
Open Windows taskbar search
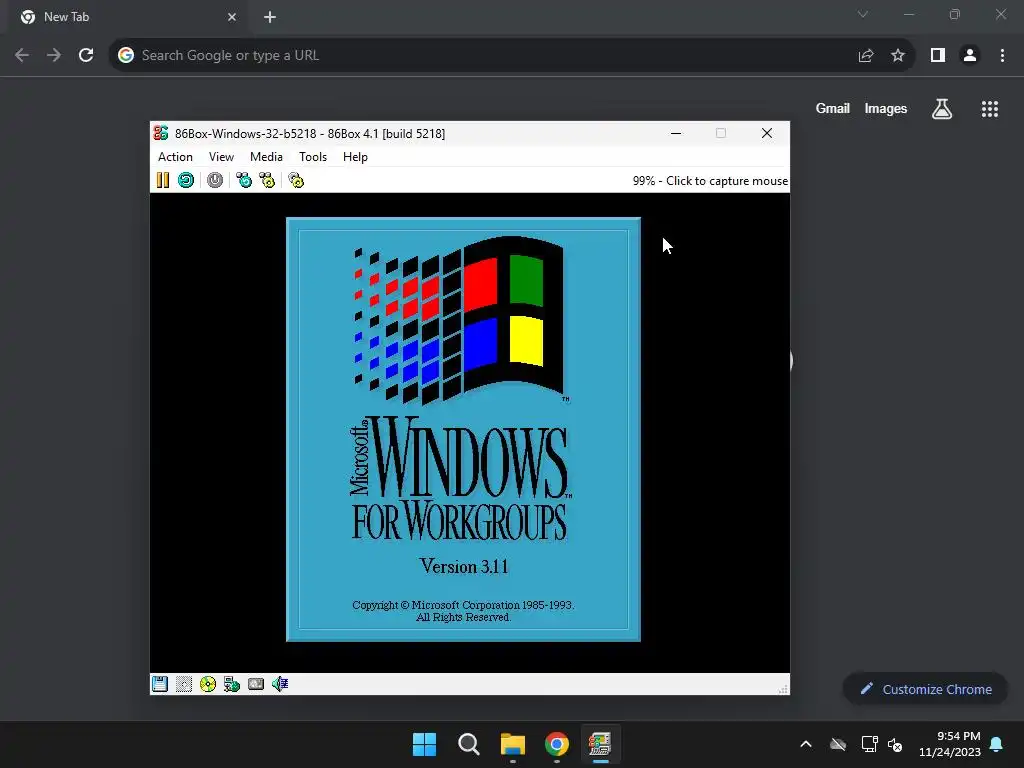tap(469, 744)
